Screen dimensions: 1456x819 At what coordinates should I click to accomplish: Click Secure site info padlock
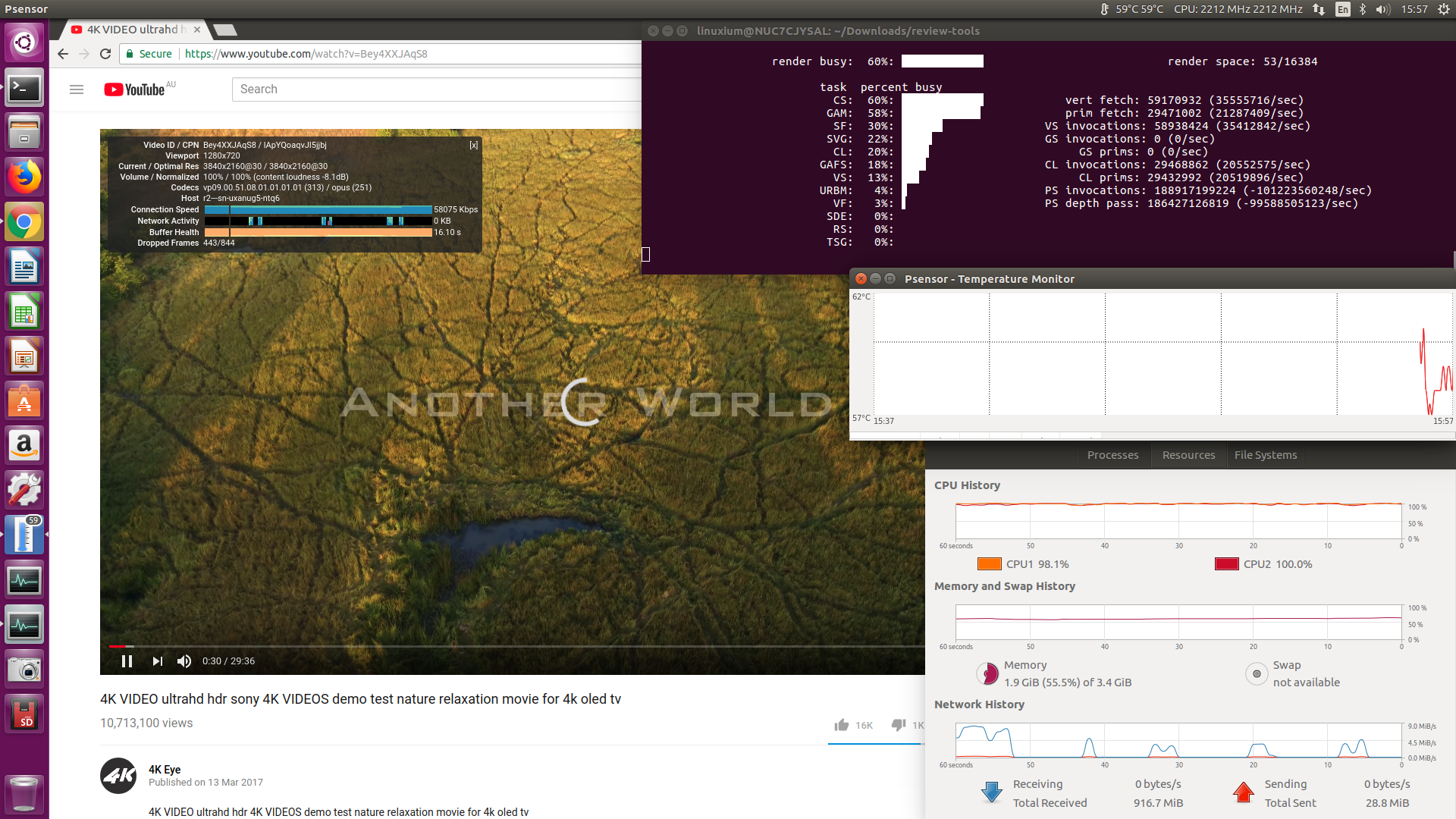(130, 54)
